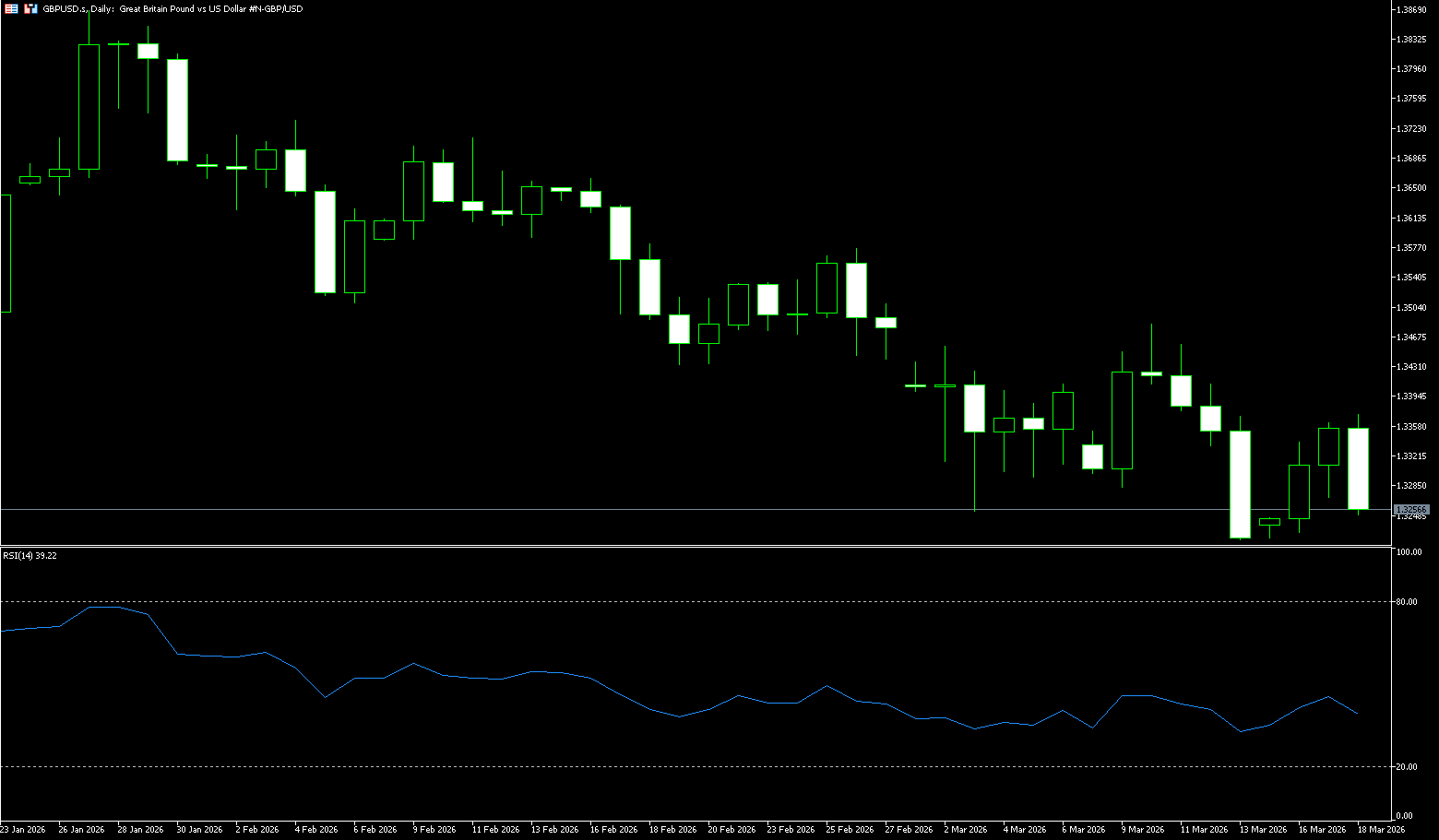Click the 1.35040 price axis label

pos(1412,308)
